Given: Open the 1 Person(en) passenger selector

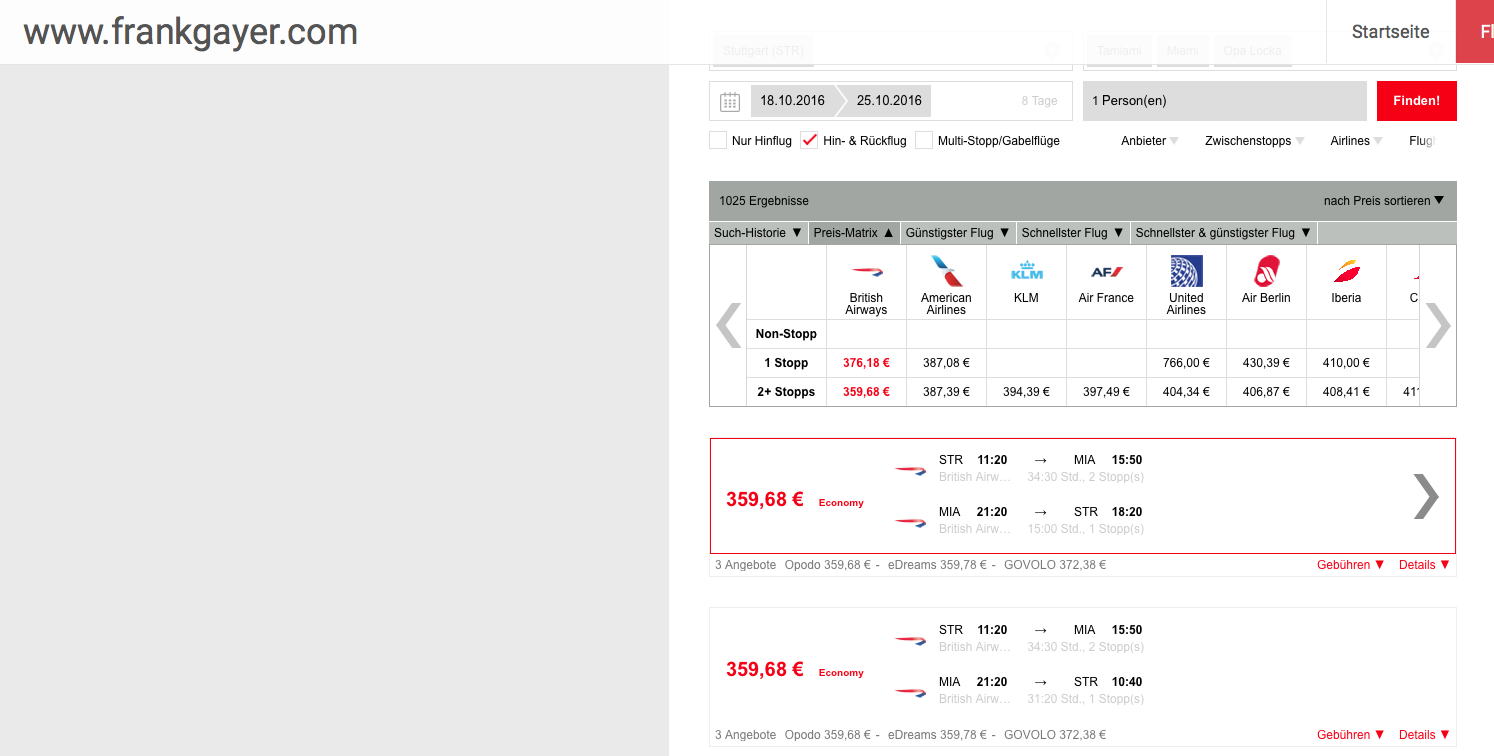Looking at the screenshot, I should point(1225,101).
